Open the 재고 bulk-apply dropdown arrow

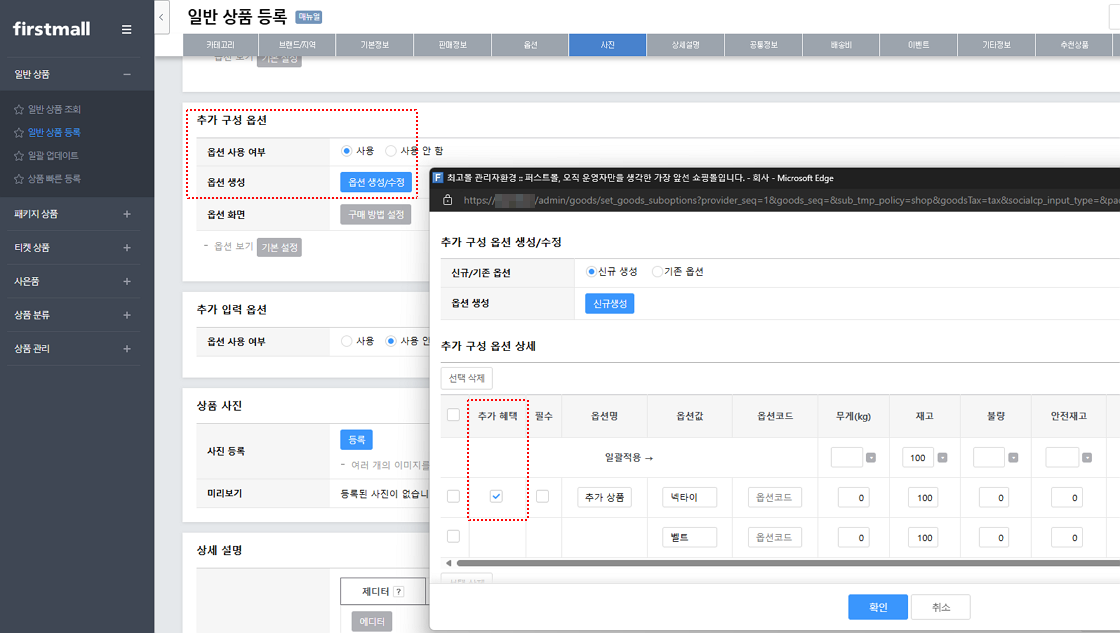point(943,458)
